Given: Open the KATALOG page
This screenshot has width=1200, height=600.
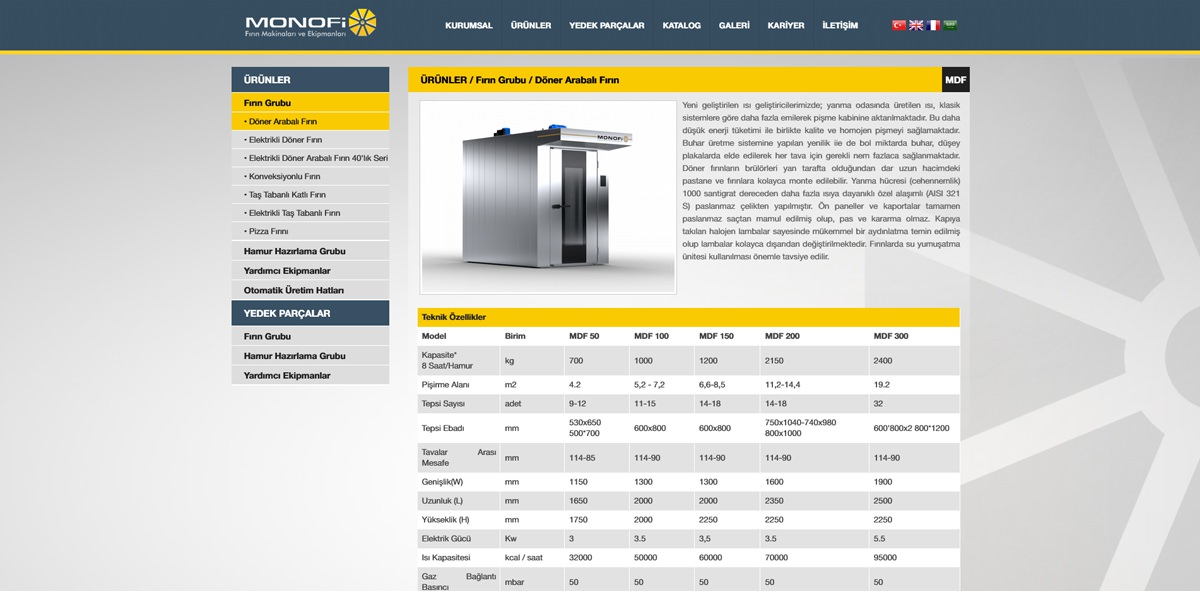Looking at the screenshot, I should (682, 25).
